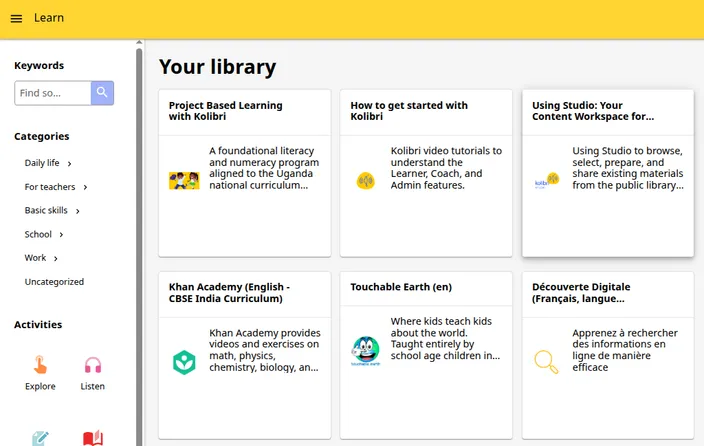The height and width of the screenshot is (446, 704).
Task: Click the School category label
Action: (x=38, y=234)
